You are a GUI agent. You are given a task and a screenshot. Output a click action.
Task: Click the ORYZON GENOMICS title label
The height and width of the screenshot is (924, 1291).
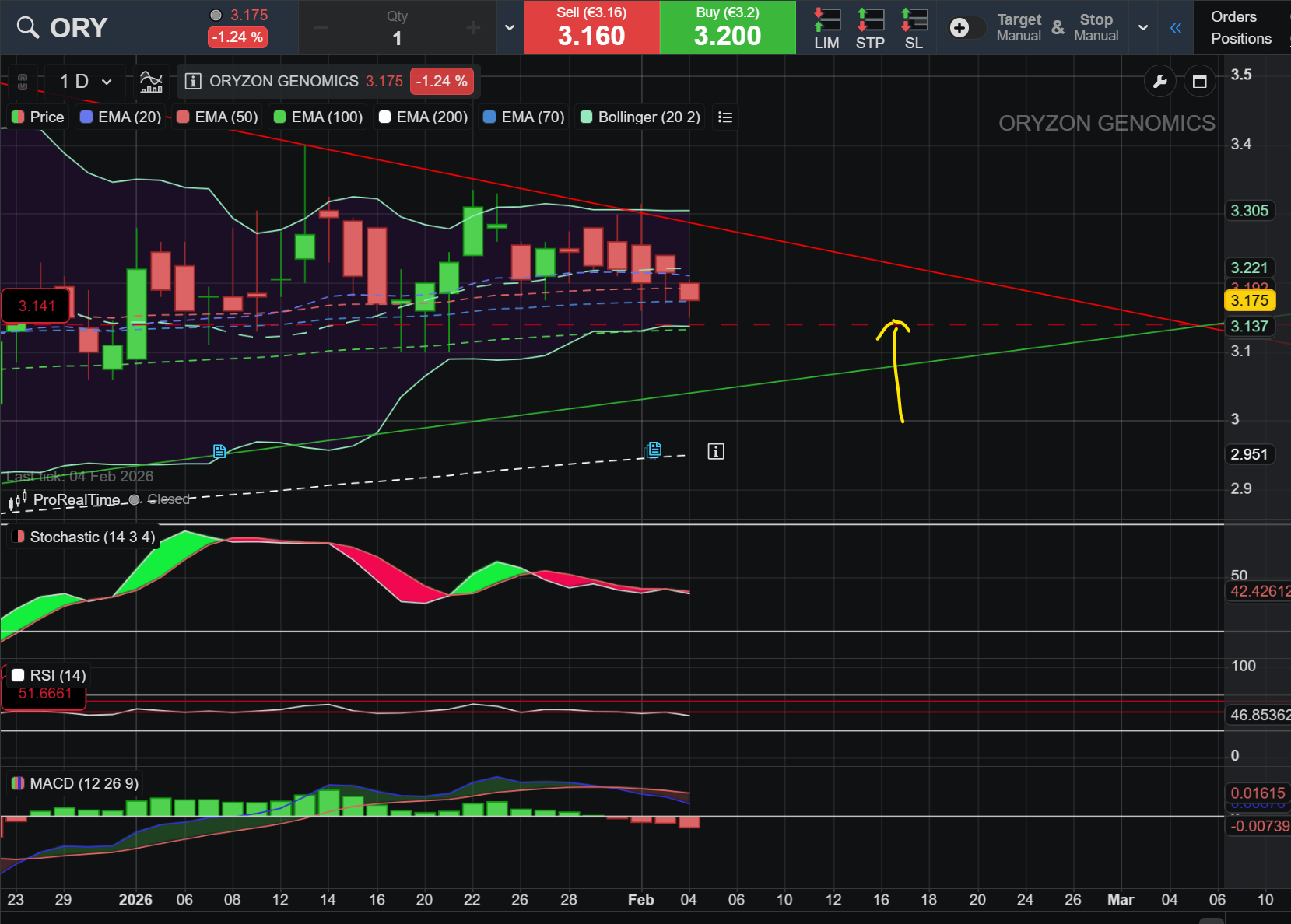[284, 81]
